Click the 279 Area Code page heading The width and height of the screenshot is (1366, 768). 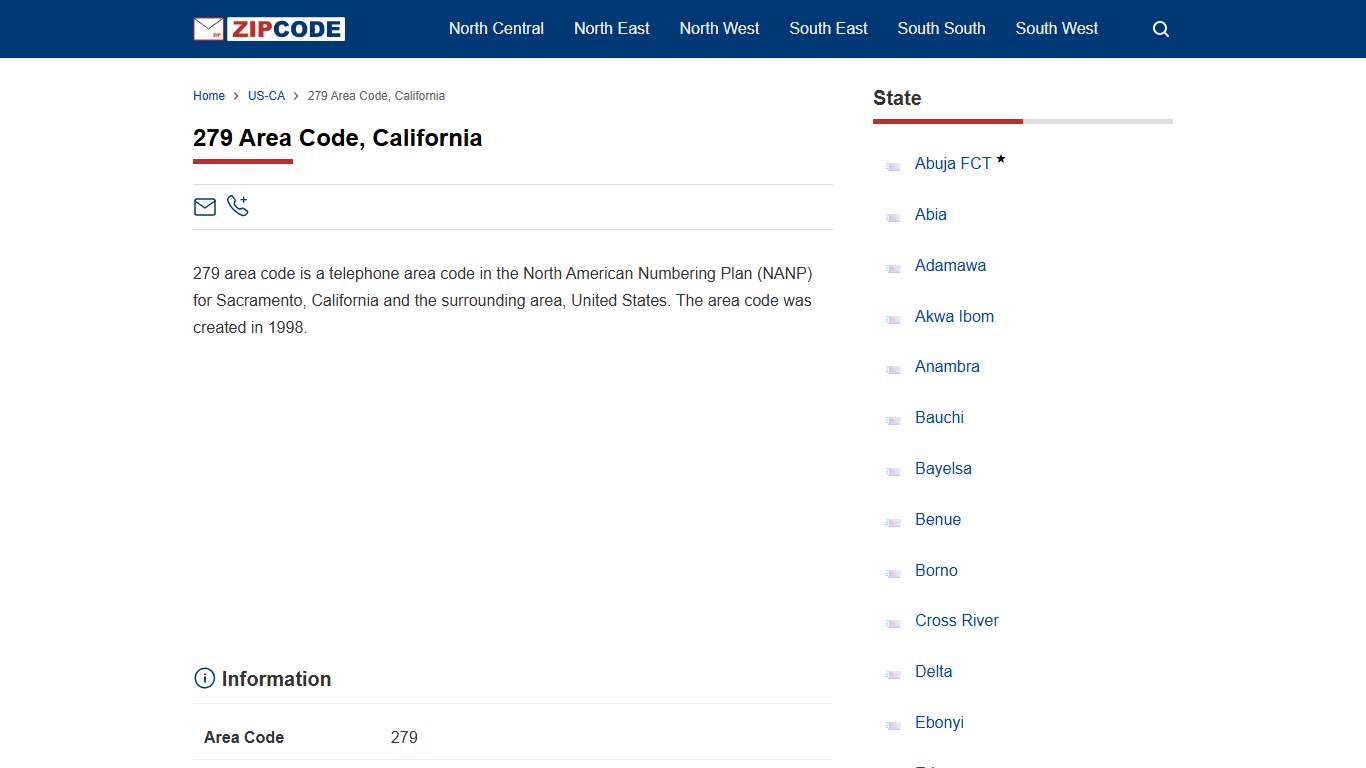click(337, 138)
